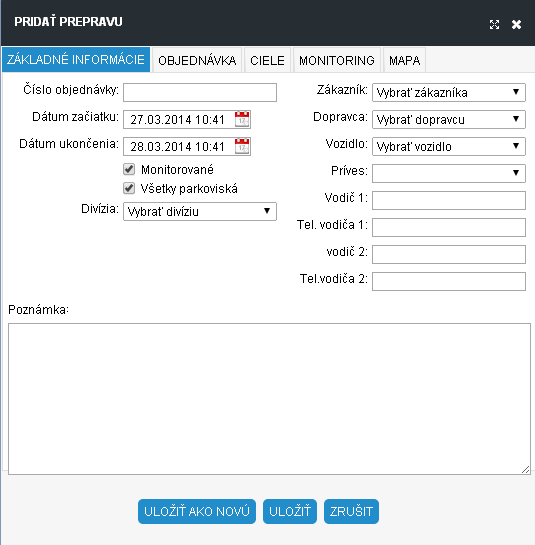This screenshot has height=545, width=535.
Task: Click into the Poznámka text area
Action: tap(269, 399)
